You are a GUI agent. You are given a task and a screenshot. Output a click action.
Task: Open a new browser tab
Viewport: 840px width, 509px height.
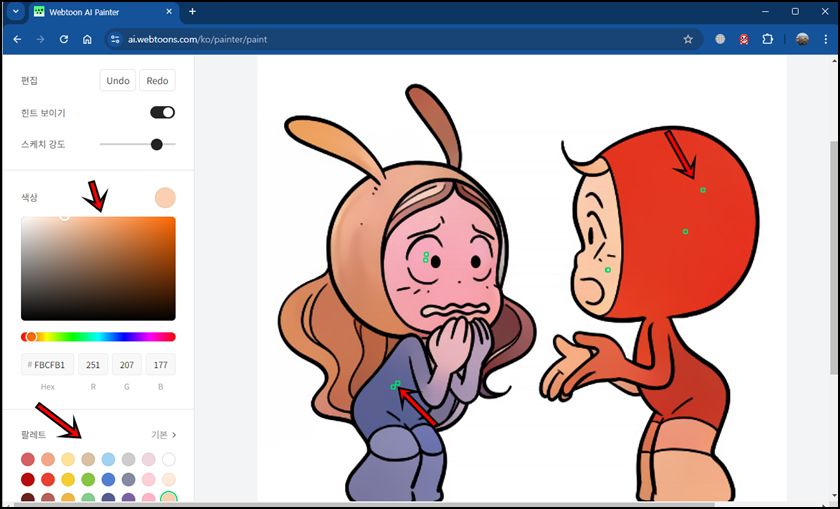(192, 11)
